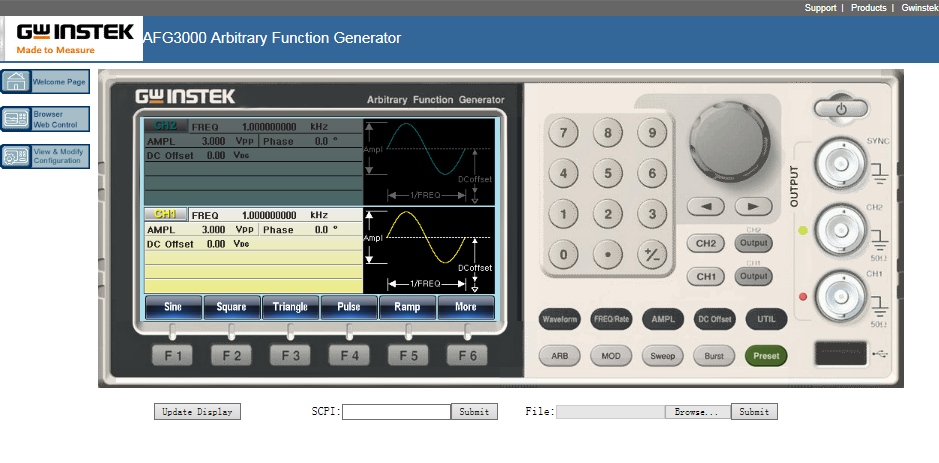Image resolution: width=939 pixels, height=463 pixels.
Task: Select channel CH2 key
Action: click(x=706, y=243)
